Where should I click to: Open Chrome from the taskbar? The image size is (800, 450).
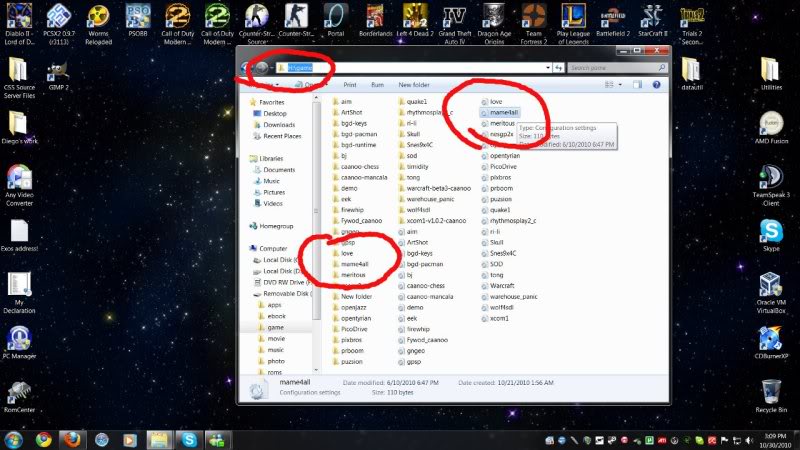tap(44, 439)
